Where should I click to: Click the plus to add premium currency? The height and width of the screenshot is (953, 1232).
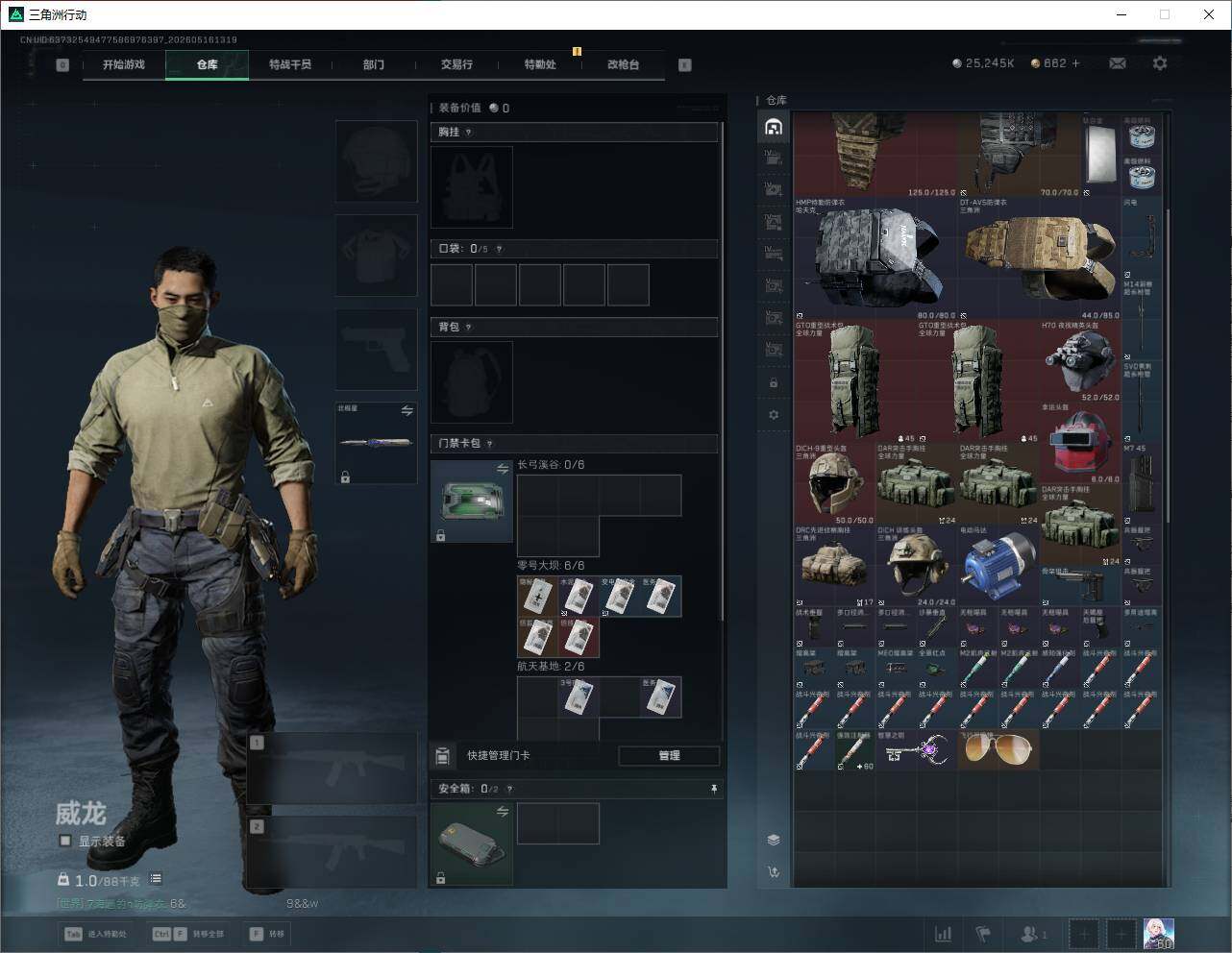(1075, 63)
